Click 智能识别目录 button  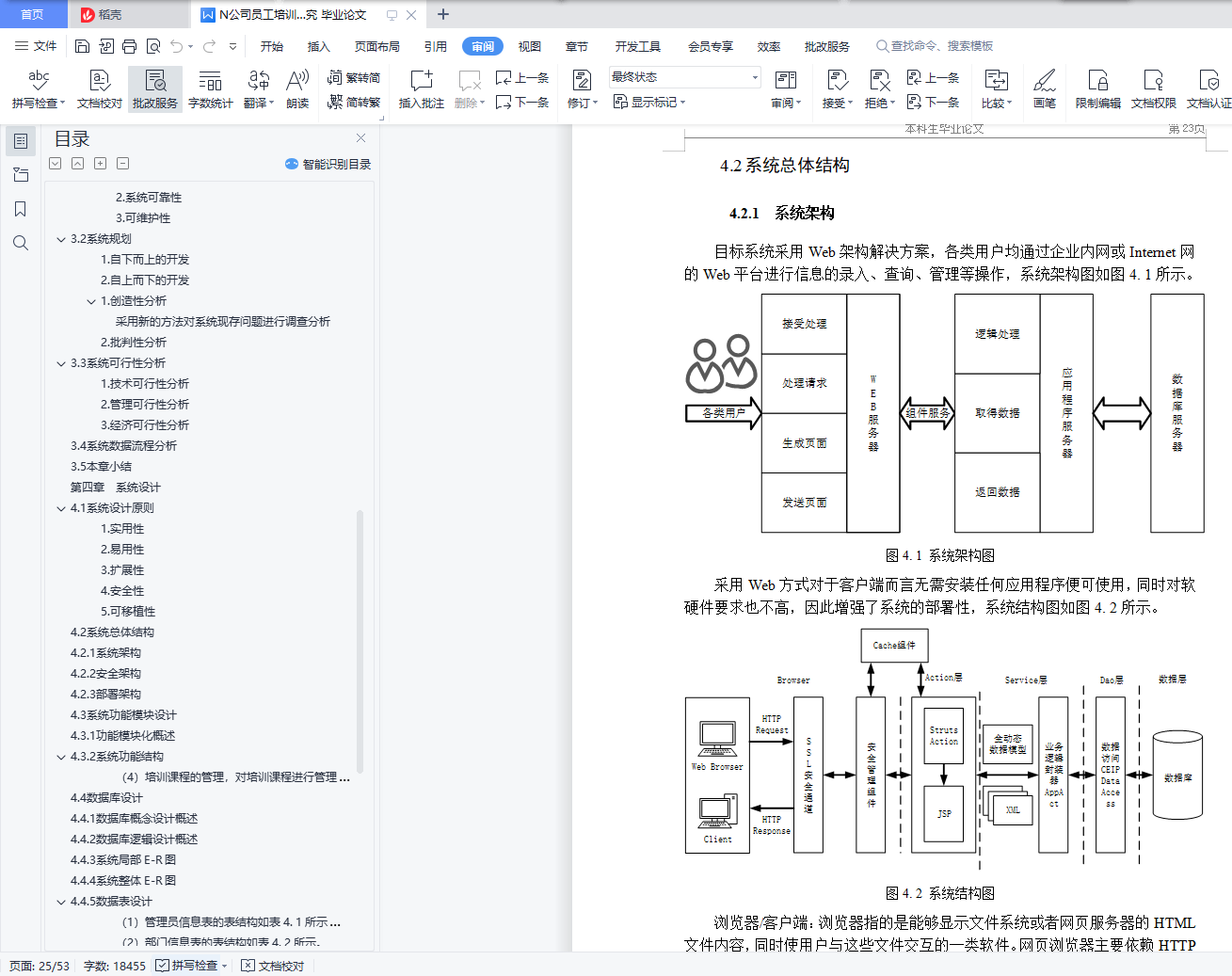[x=328, y=164]
